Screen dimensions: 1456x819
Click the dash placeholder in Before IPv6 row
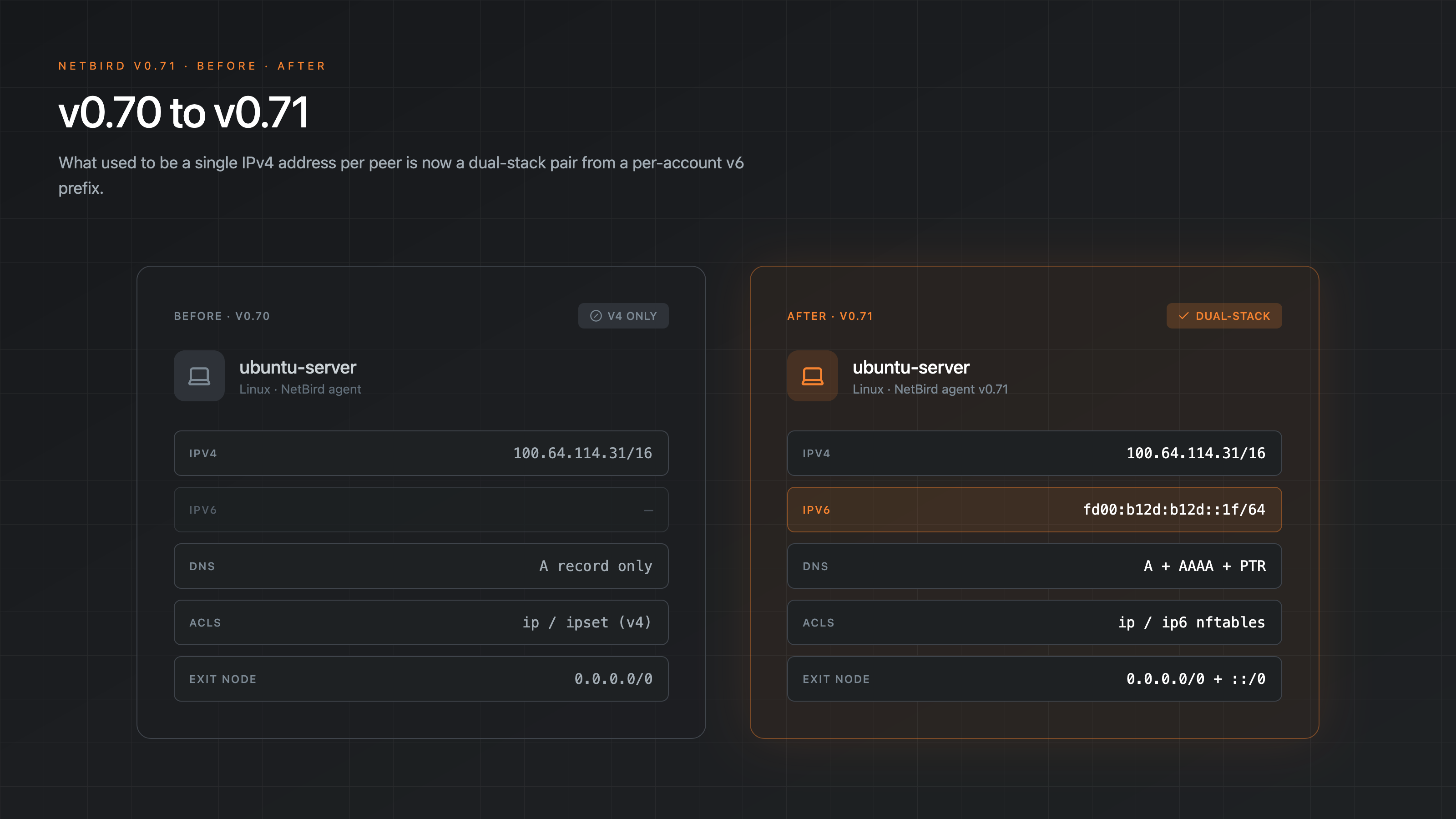point(648,510)
